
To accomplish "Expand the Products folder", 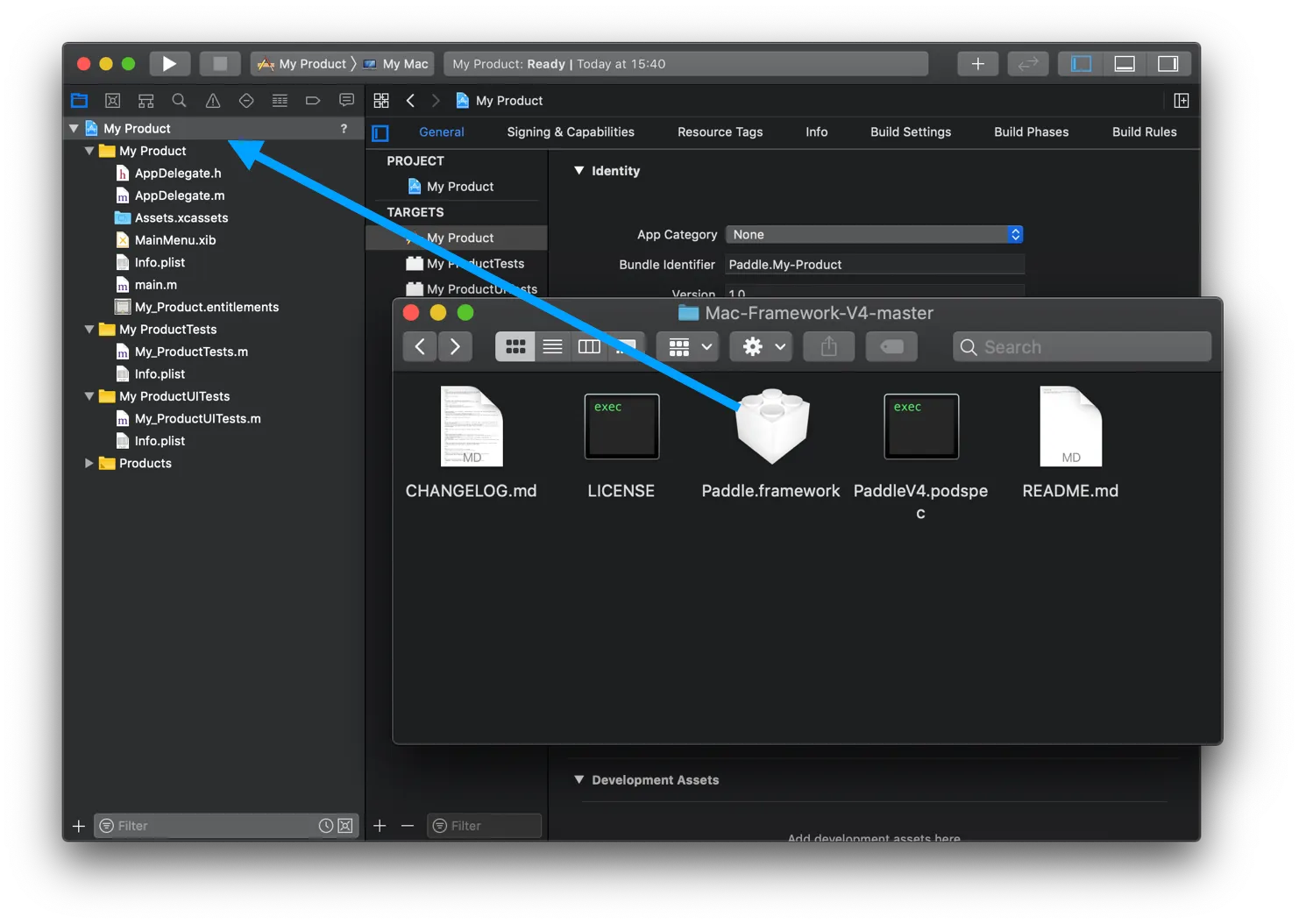I will click(89, 463).
